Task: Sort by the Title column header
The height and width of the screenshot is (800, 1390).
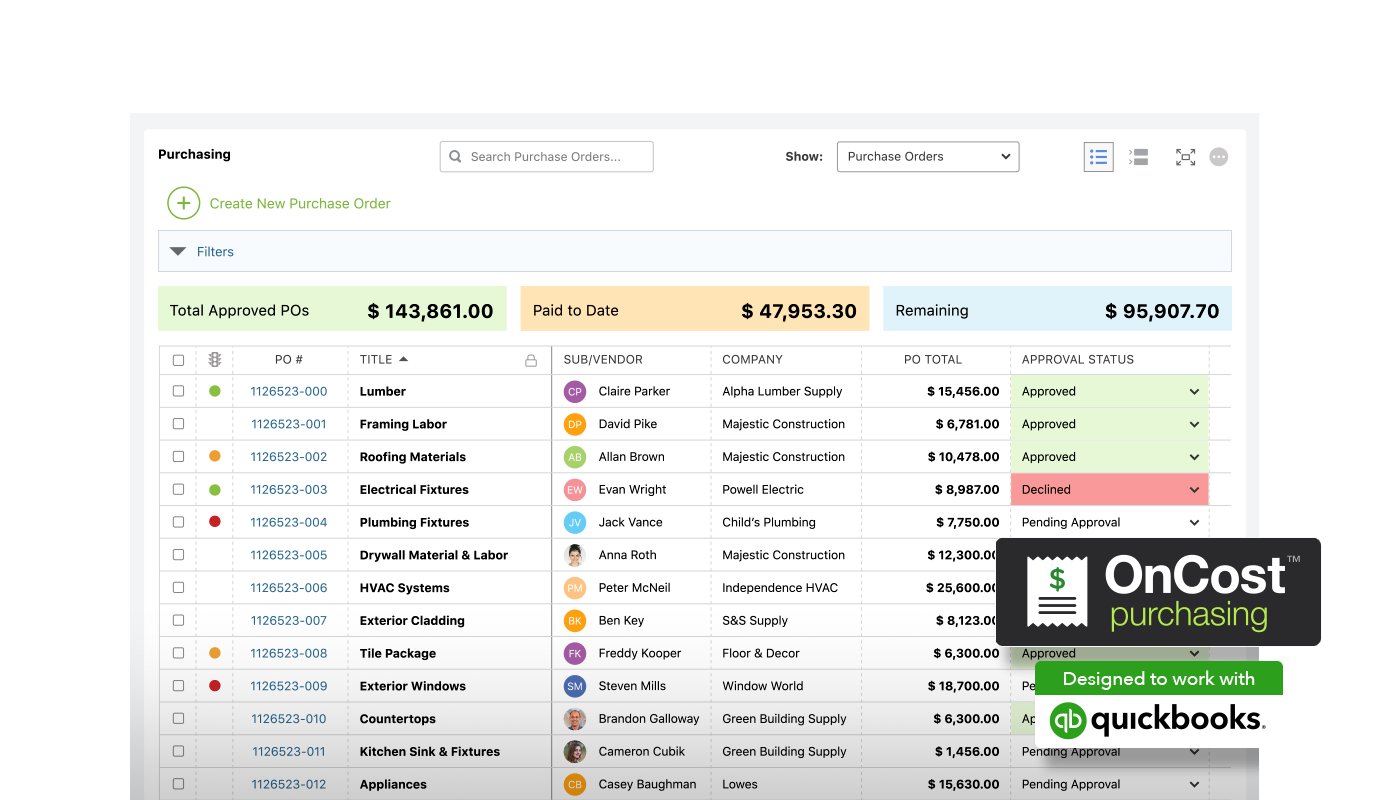Action: 377,360
